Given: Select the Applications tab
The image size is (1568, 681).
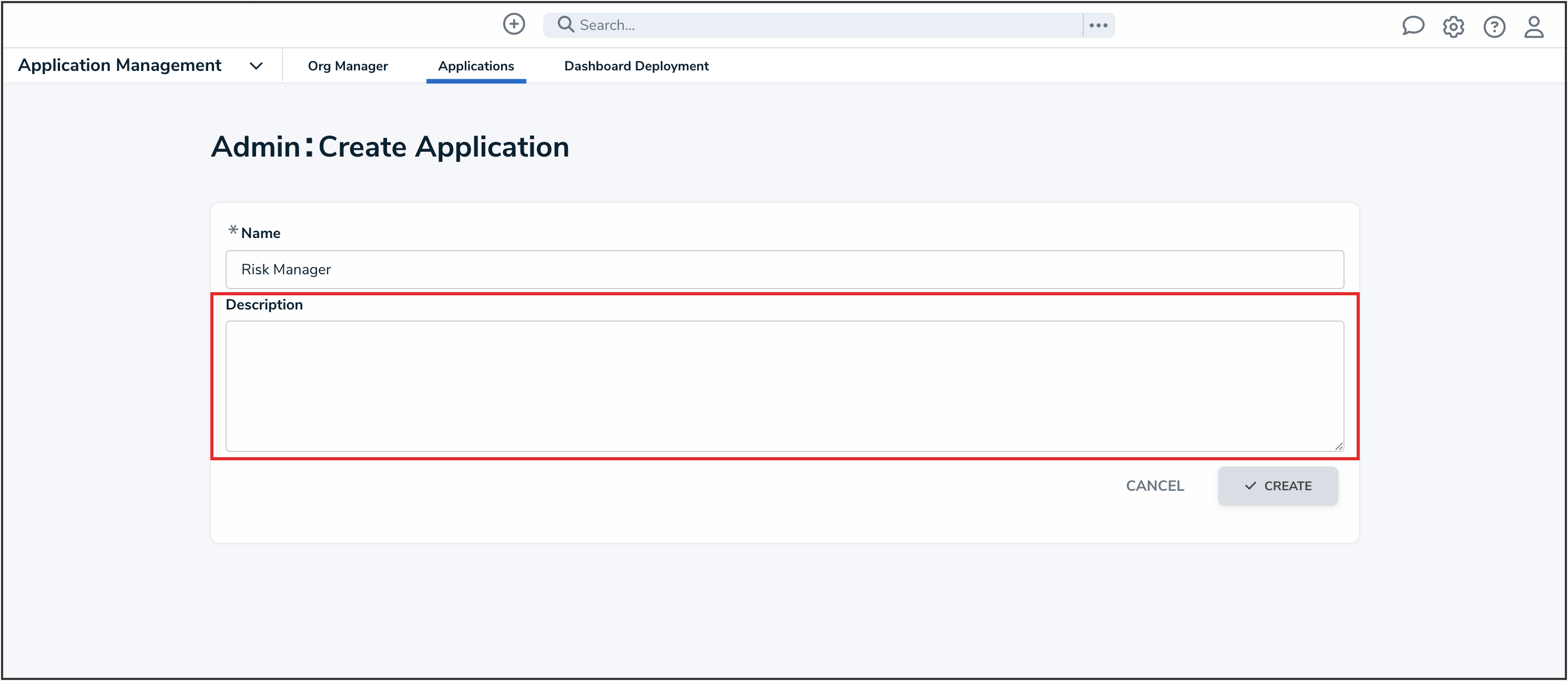Looking at the screenshot, I should pos(476,66).
